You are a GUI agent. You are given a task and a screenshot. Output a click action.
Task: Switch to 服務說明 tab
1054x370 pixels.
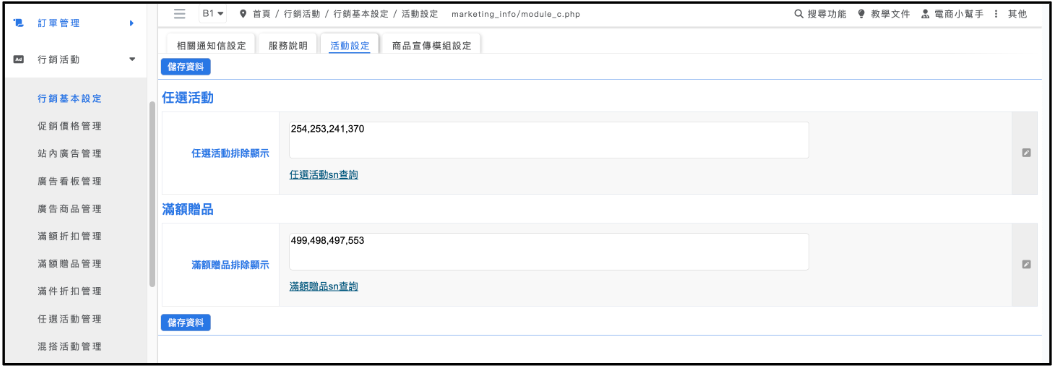pyautogui.click(x=288, y=45)
